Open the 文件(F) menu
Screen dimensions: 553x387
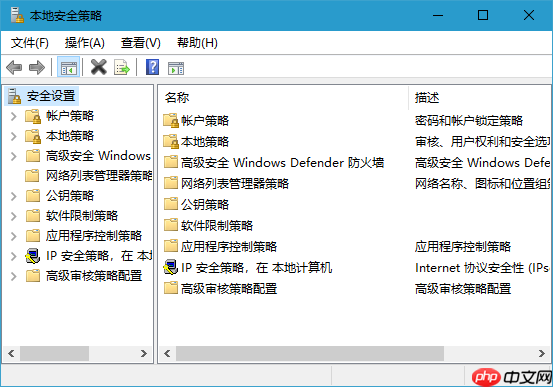(30, 43)
